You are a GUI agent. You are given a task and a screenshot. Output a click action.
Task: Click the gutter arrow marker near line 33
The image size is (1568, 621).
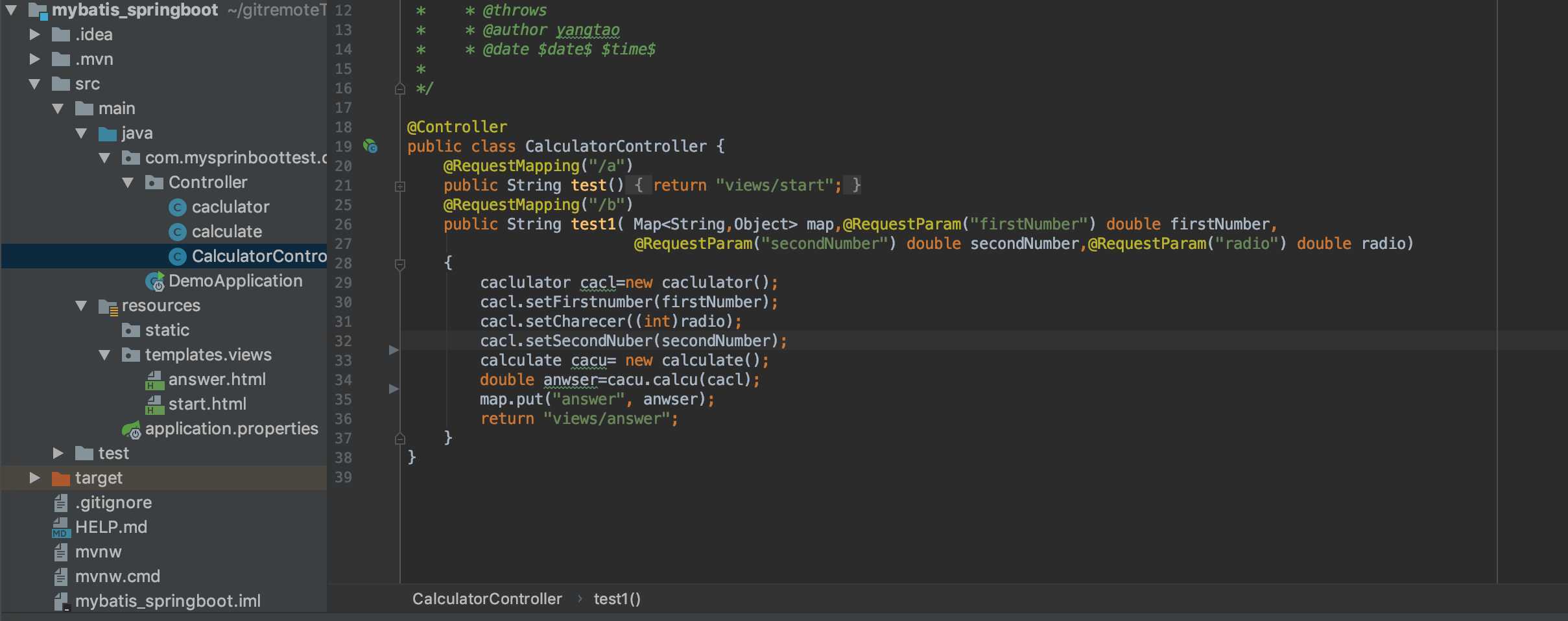[393, 350]
